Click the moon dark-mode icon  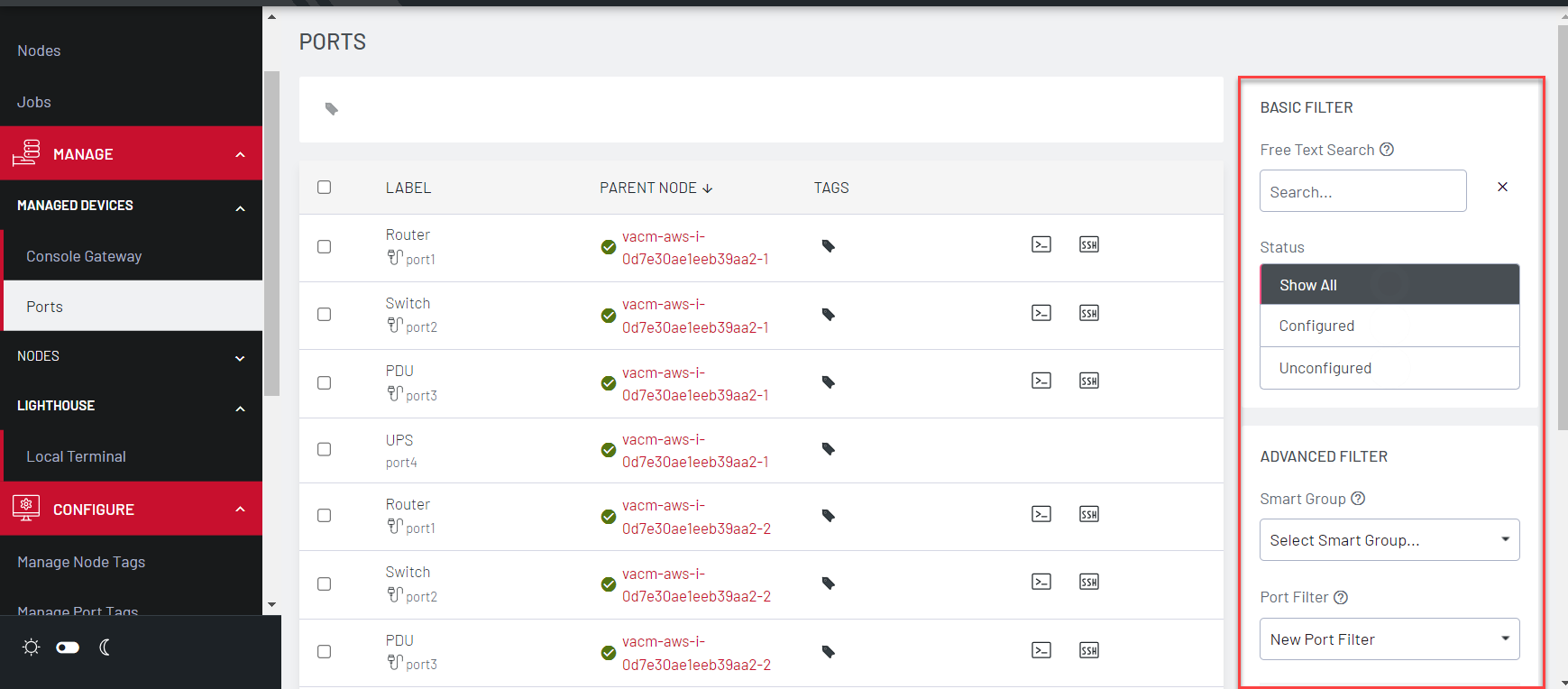point(105,648)
